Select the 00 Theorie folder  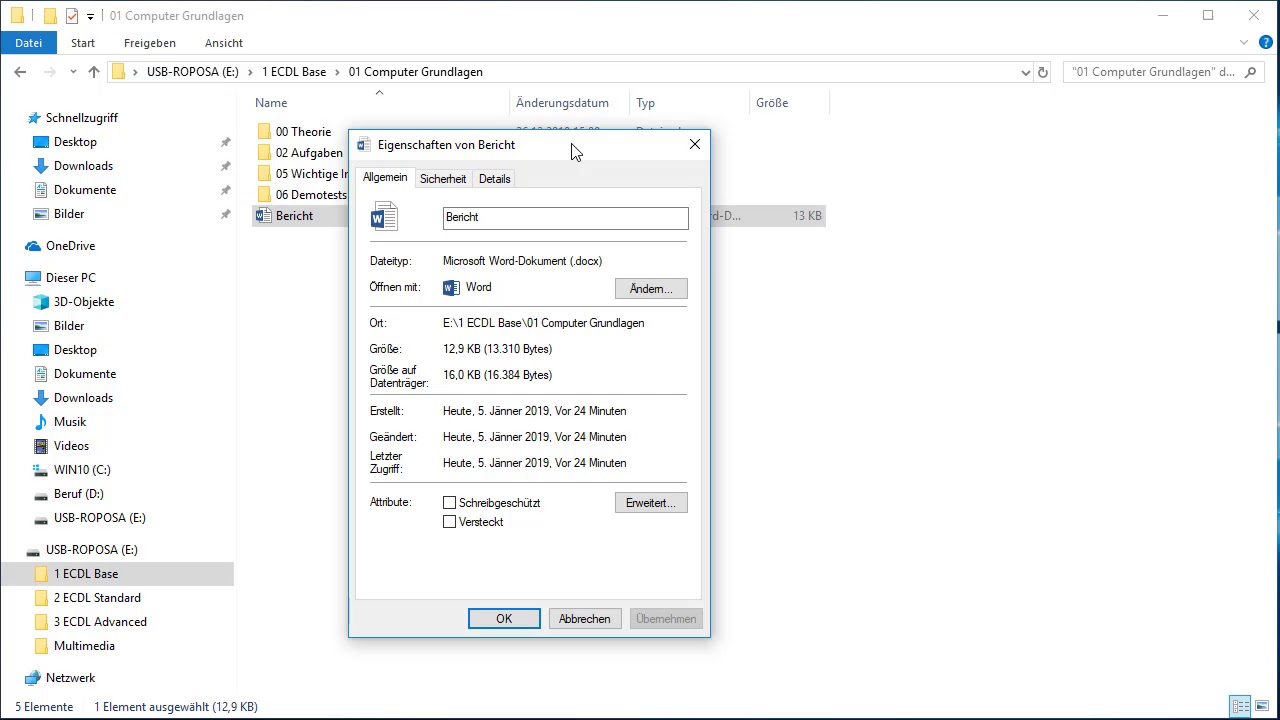pyautogui.click(x=303, y=132)
